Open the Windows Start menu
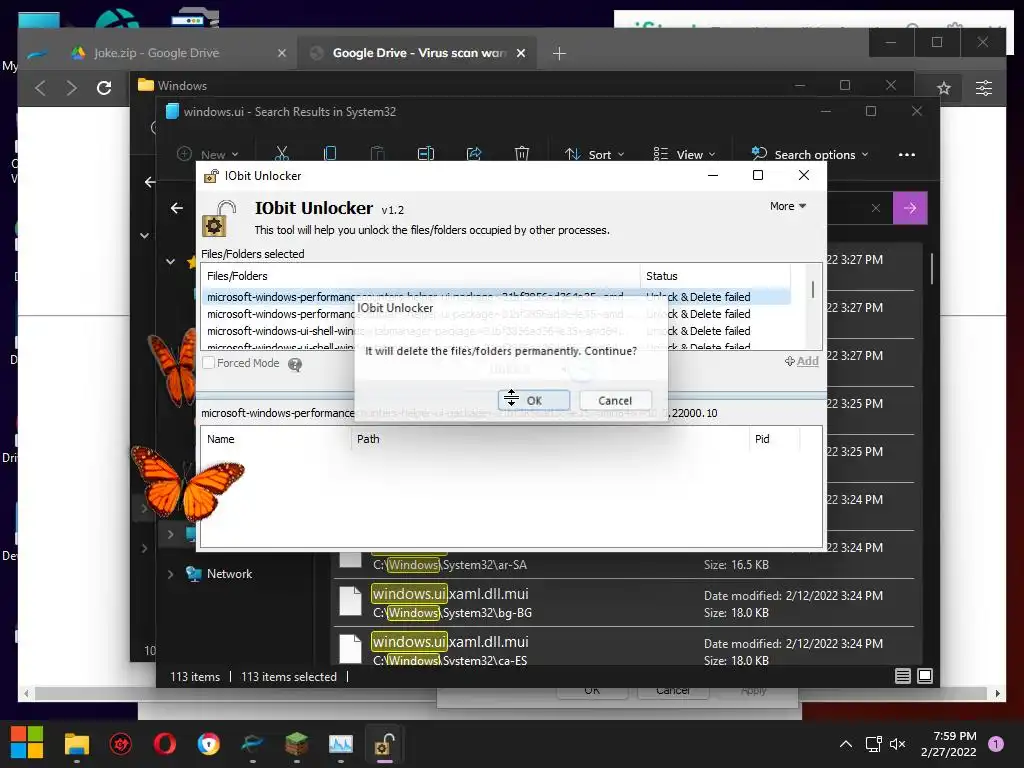 point(27,743)
